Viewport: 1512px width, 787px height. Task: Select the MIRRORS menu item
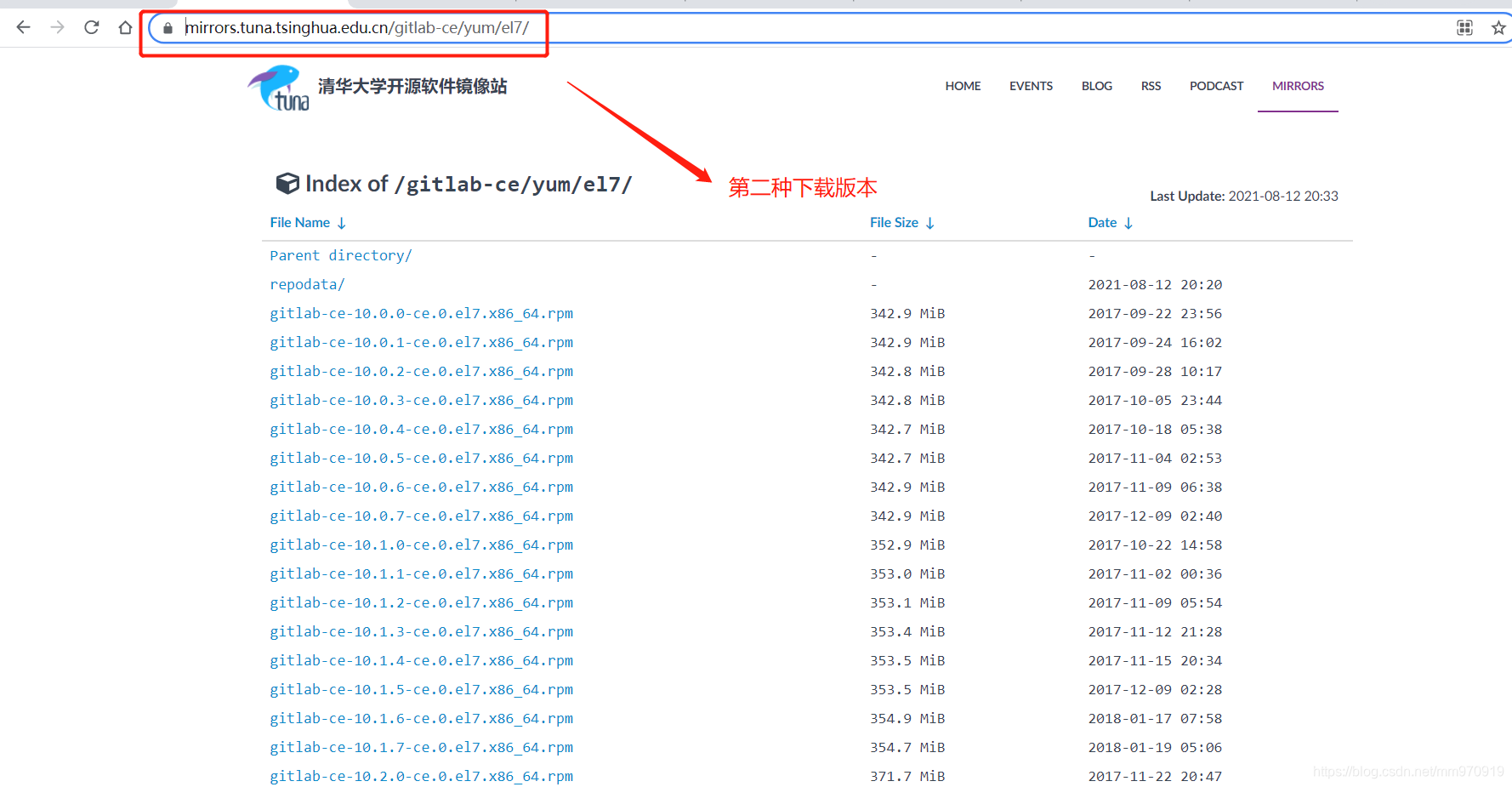(x=1298, y=86)
